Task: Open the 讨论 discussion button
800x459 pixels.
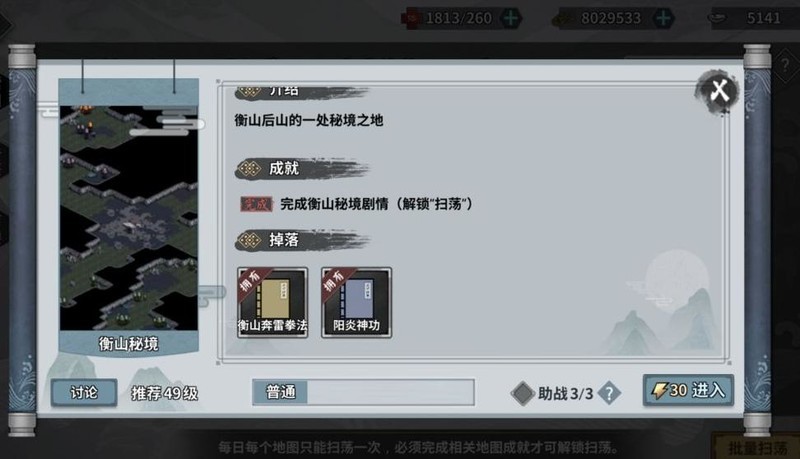Action: [84, 392]
